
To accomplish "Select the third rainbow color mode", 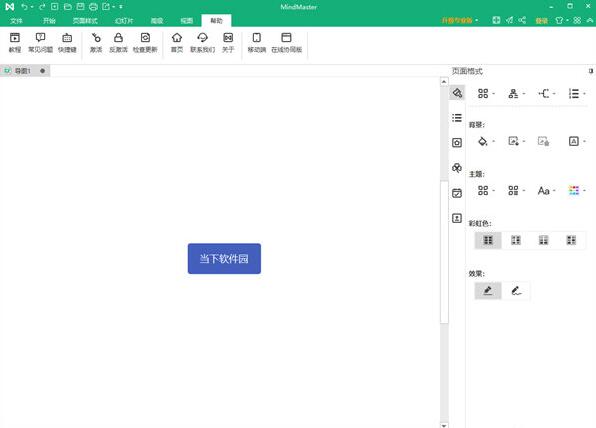I will coord(544,240).
